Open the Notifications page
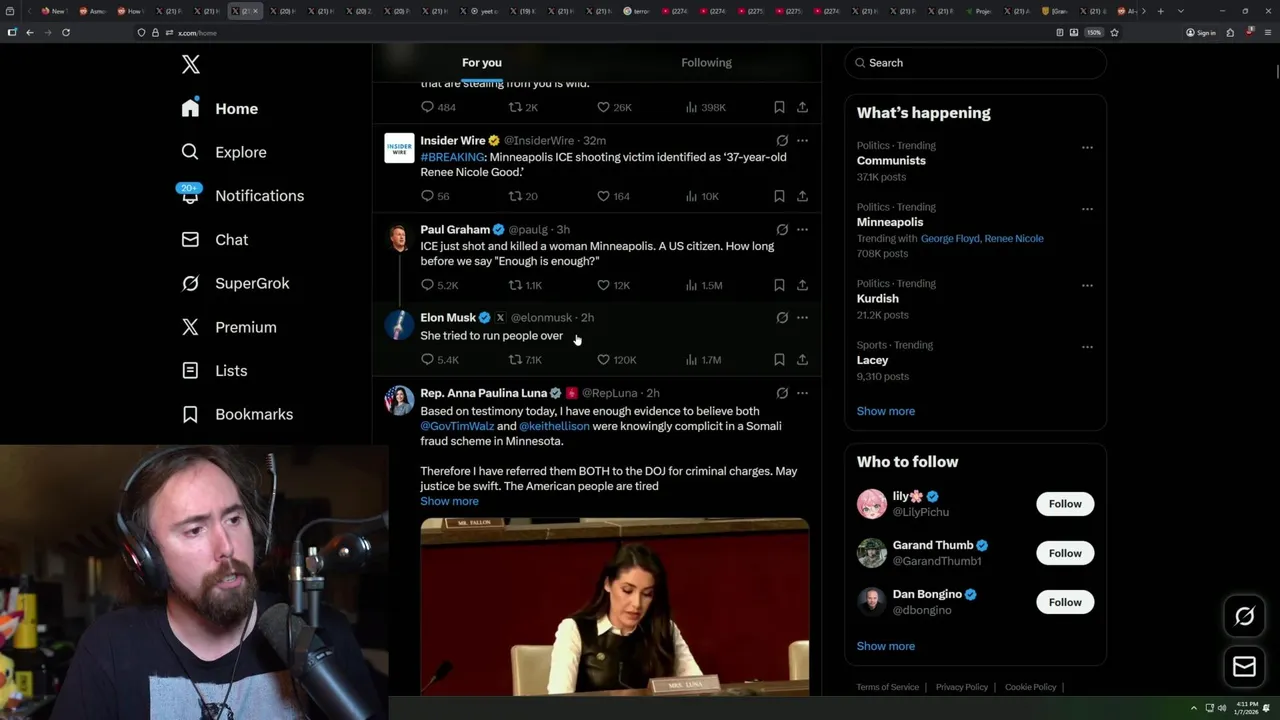Image resolution: width=1280 pixels, height=720 pixels. point(242,195)
